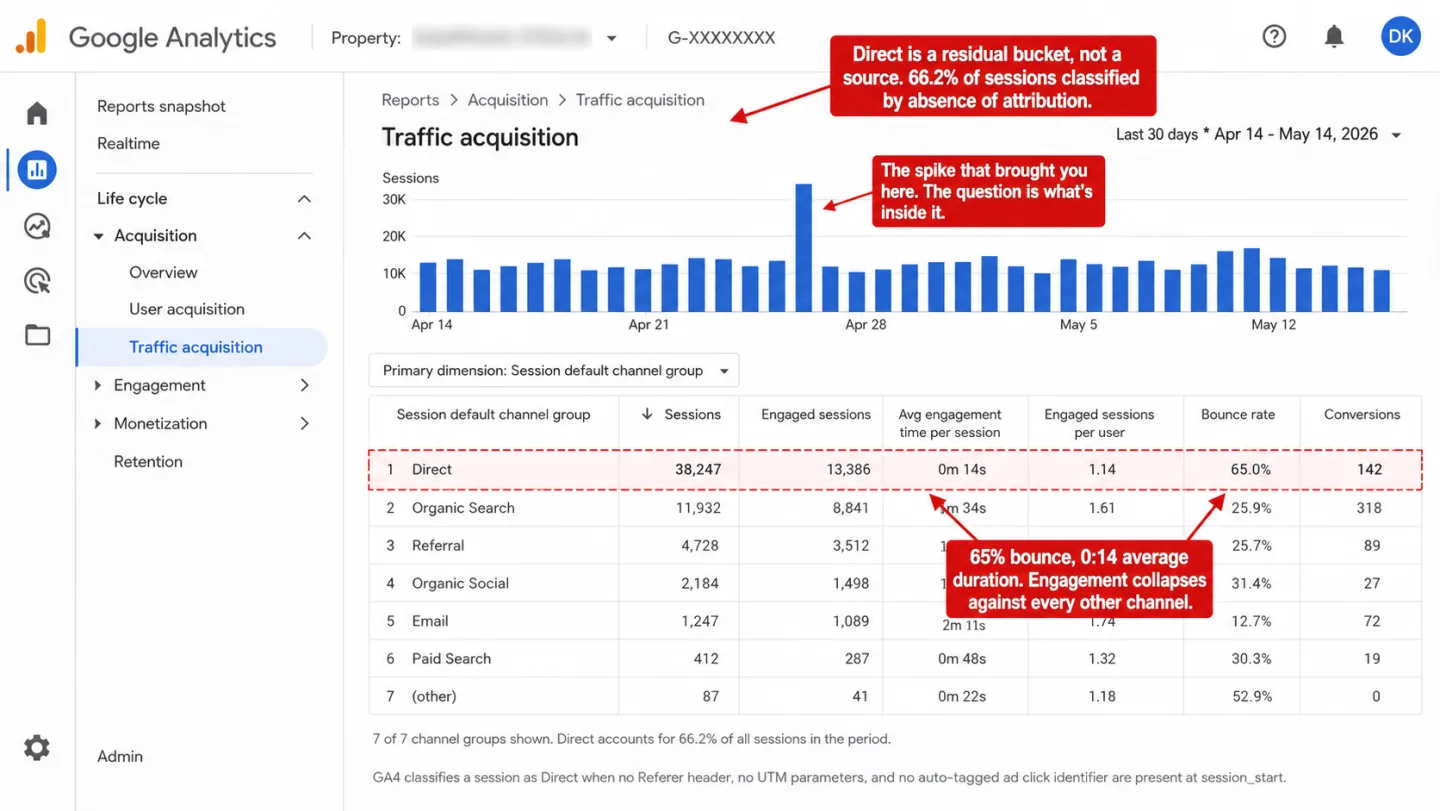This screenshot has height=811, width=1440.
Task: Expand the Engagement section chevron
Action: tap(304, 385)
